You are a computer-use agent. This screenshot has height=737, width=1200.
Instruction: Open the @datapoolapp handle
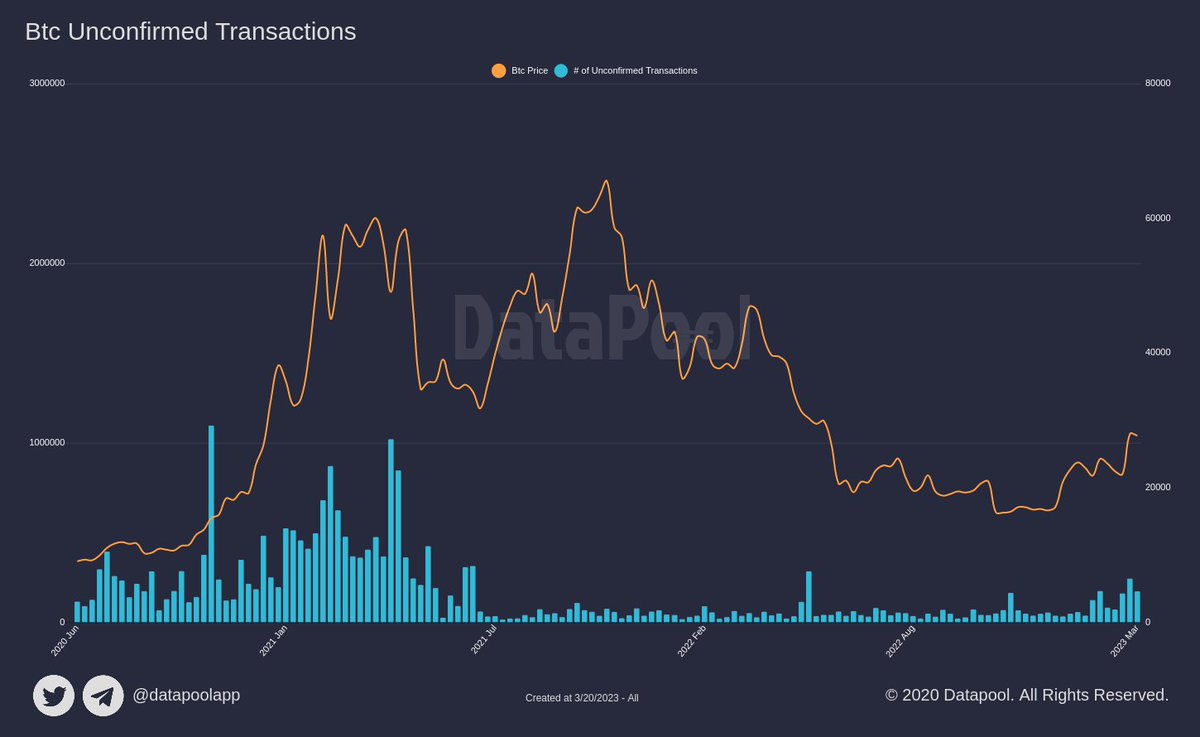pos(186,695)
